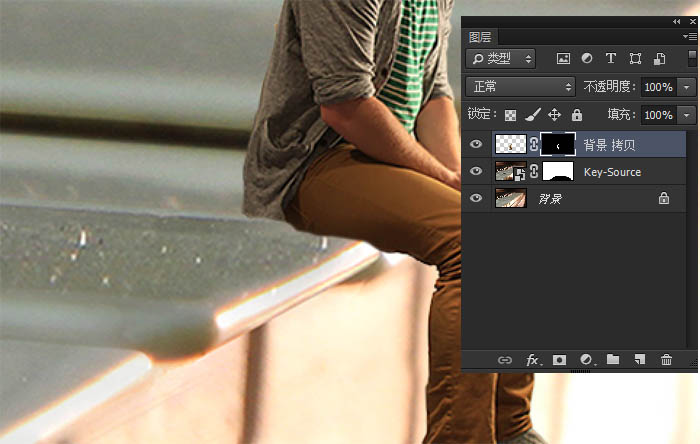The width and height of the screenshot is (700, 444).
Task: Expand the 不透明度 slider arrow
Action: click(x=687, y=87)
